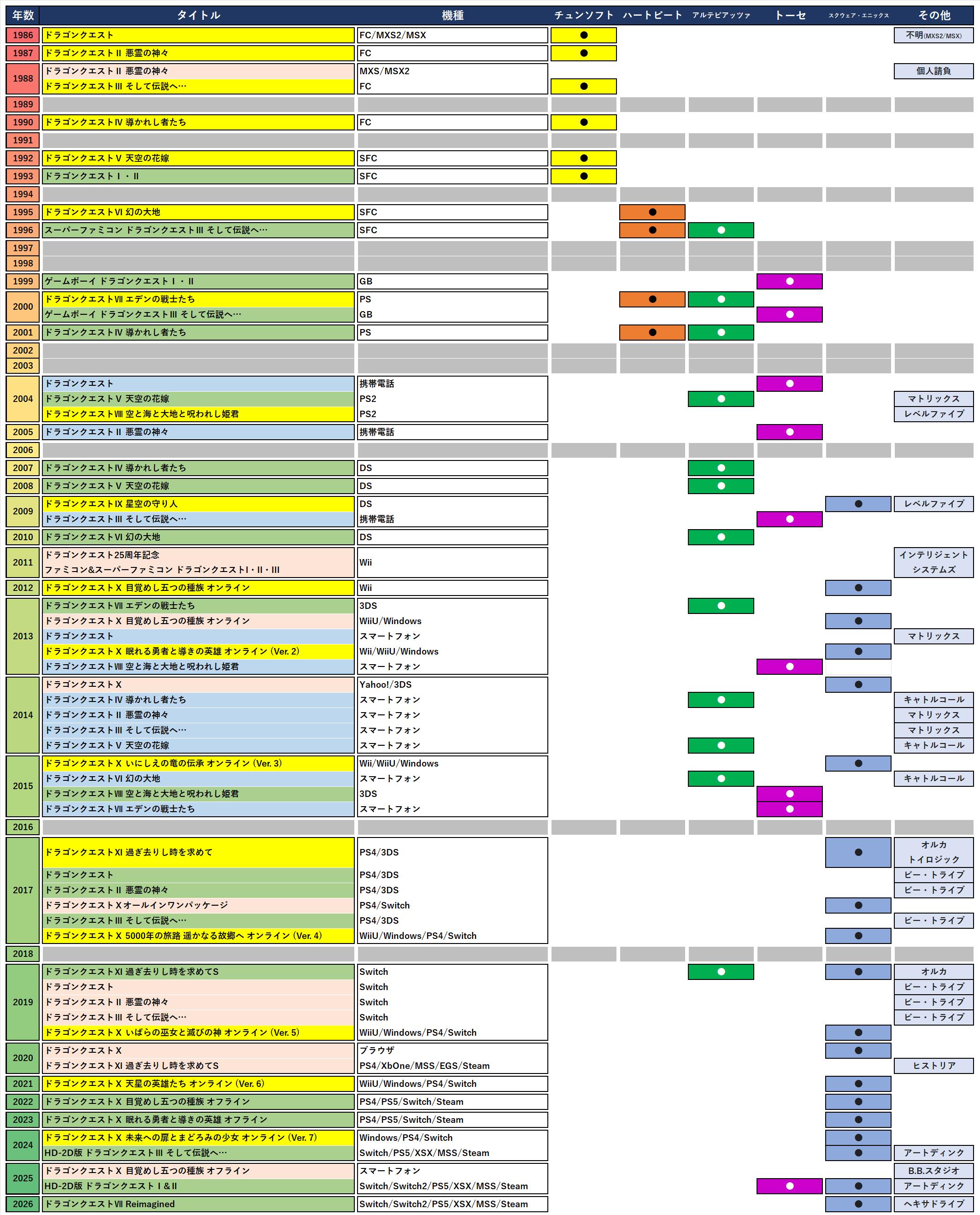Image resolution: width=980 pixels, height=1215 pixels.
Task: Click the B.B.スタジオ box
Action: click(x=933, y=1170)
